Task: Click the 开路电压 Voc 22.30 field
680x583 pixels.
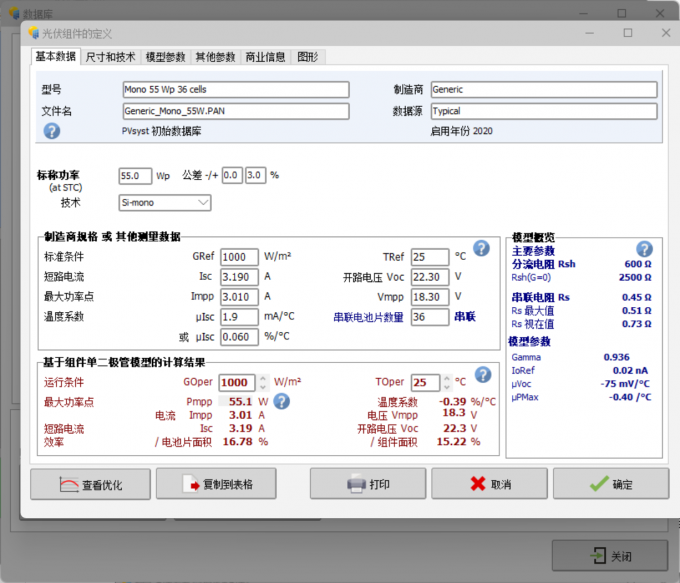Action: click(x=430, y=277)
